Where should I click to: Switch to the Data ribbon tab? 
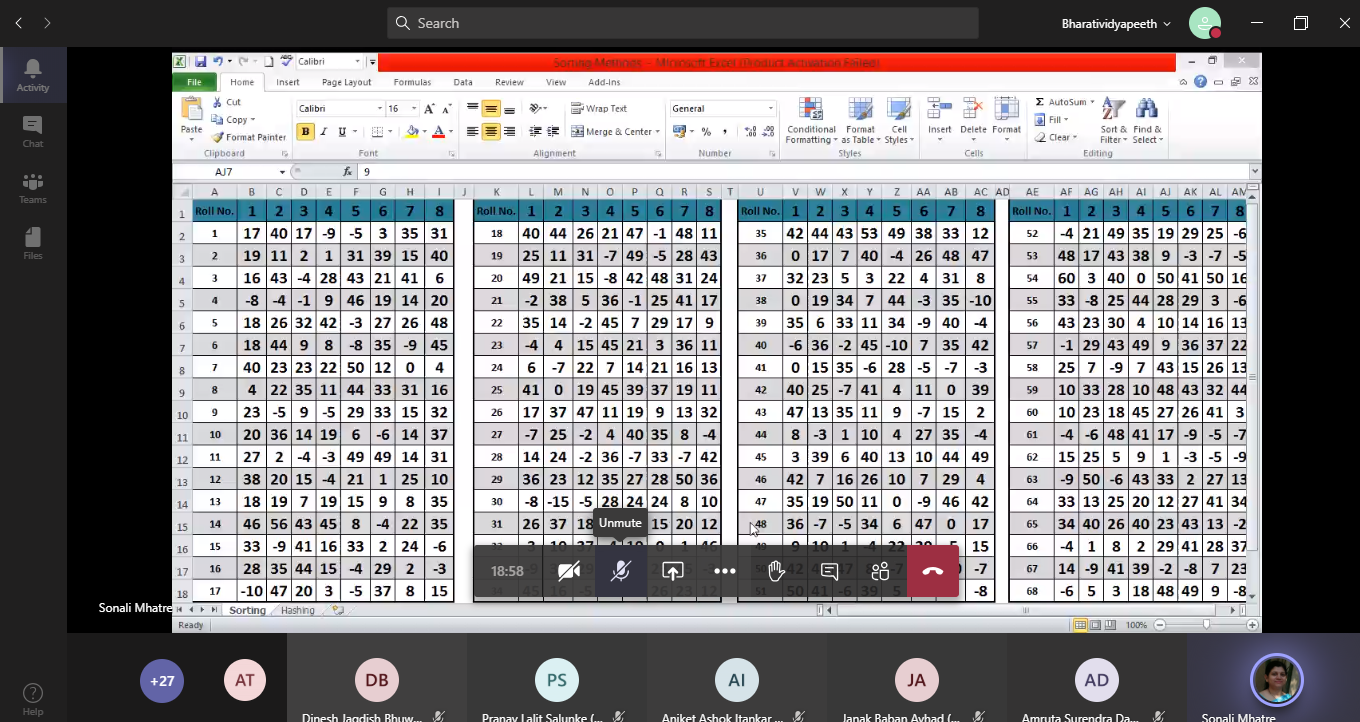[463, 82]
